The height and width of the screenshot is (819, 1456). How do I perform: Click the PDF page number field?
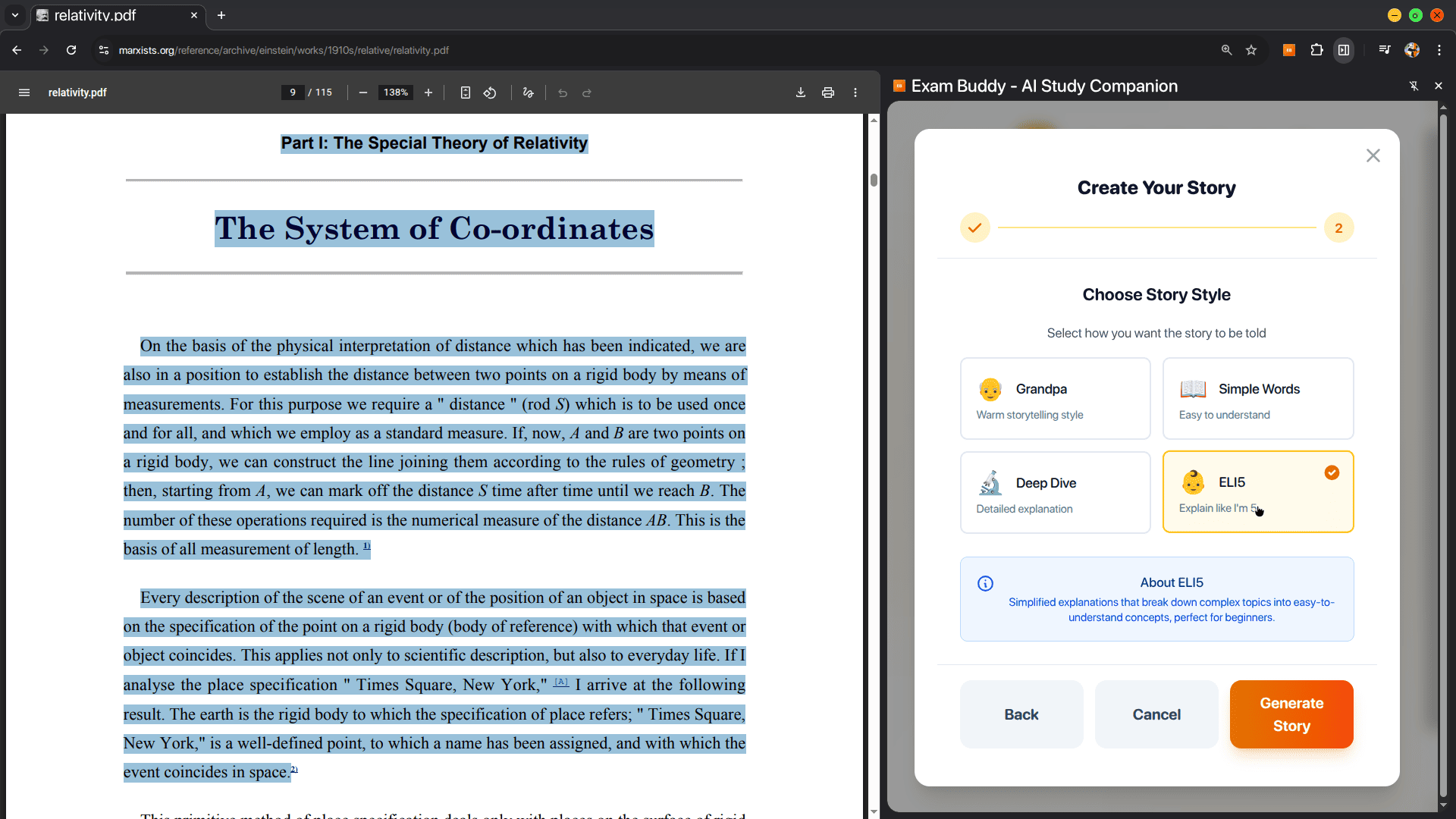click(293, 93)
